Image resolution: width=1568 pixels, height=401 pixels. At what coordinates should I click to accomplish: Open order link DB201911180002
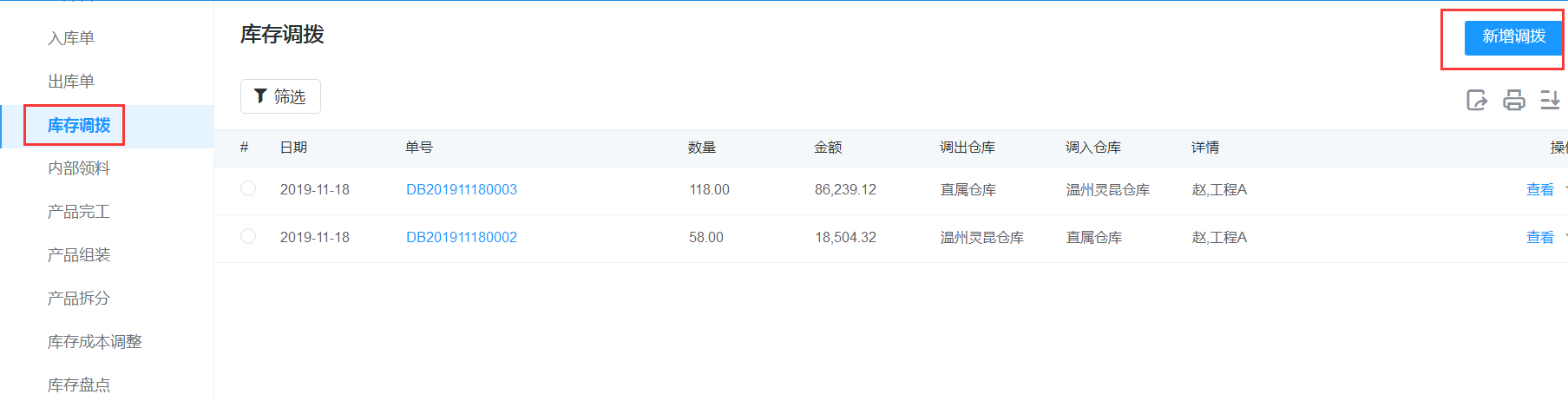click(x=462, y=237)
